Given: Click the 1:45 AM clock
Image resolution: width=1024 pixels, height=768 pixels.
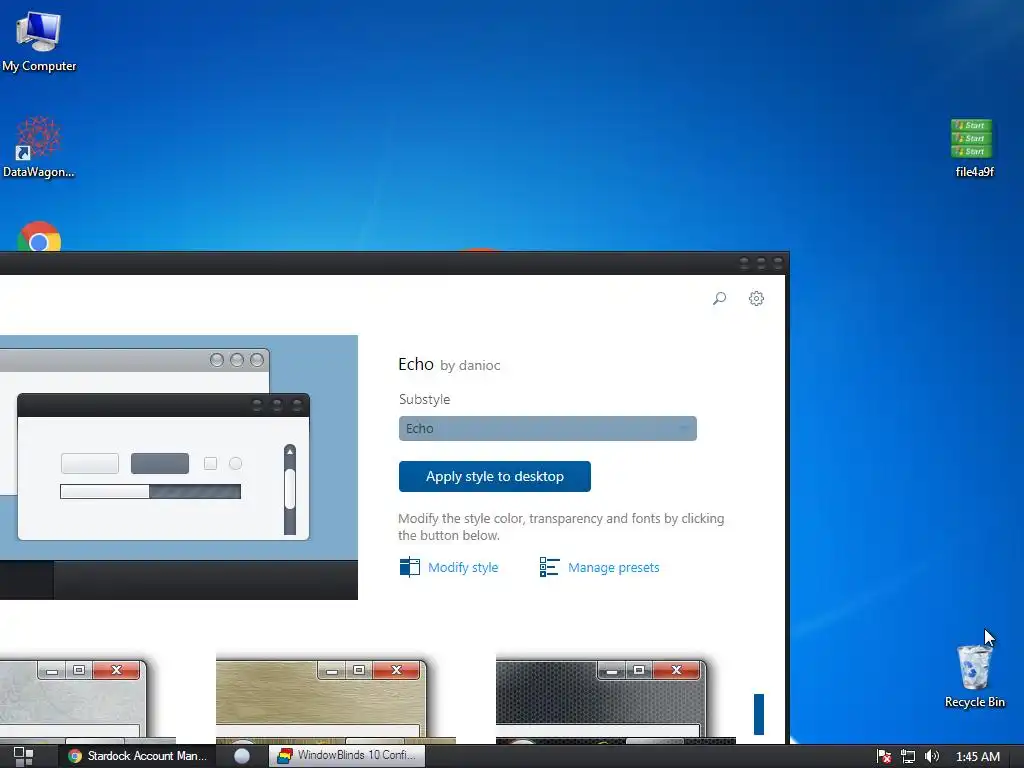Looking at the screenshot, I should [978, 756].
